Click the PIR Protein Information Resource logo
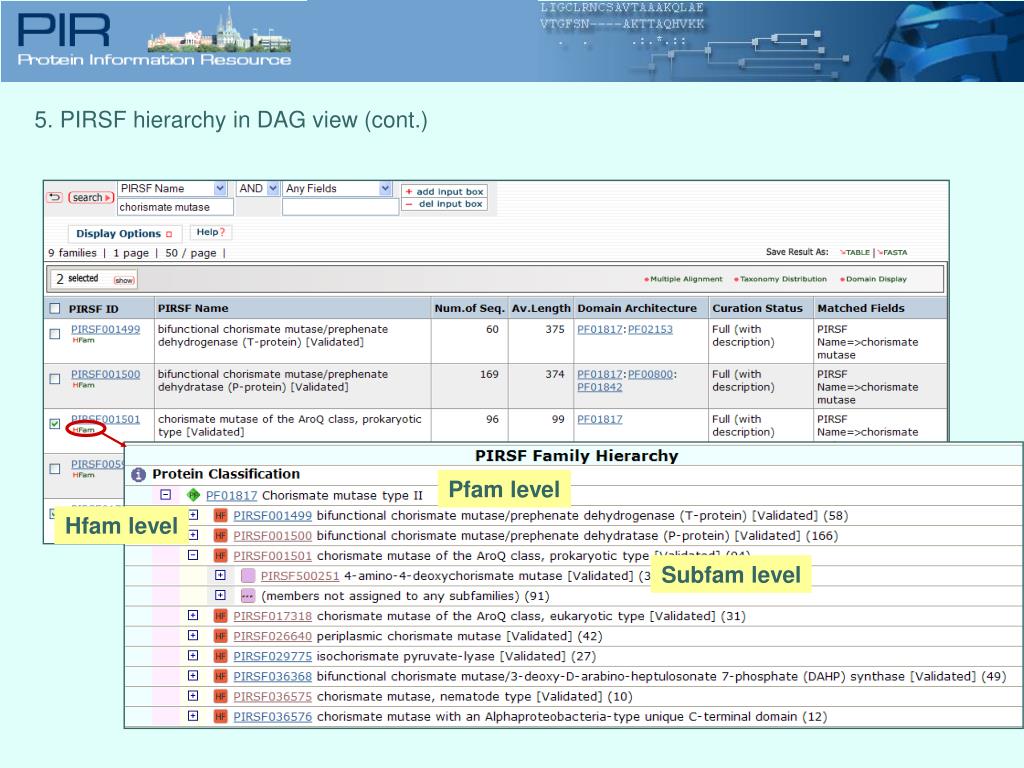 tap(154, 38)
